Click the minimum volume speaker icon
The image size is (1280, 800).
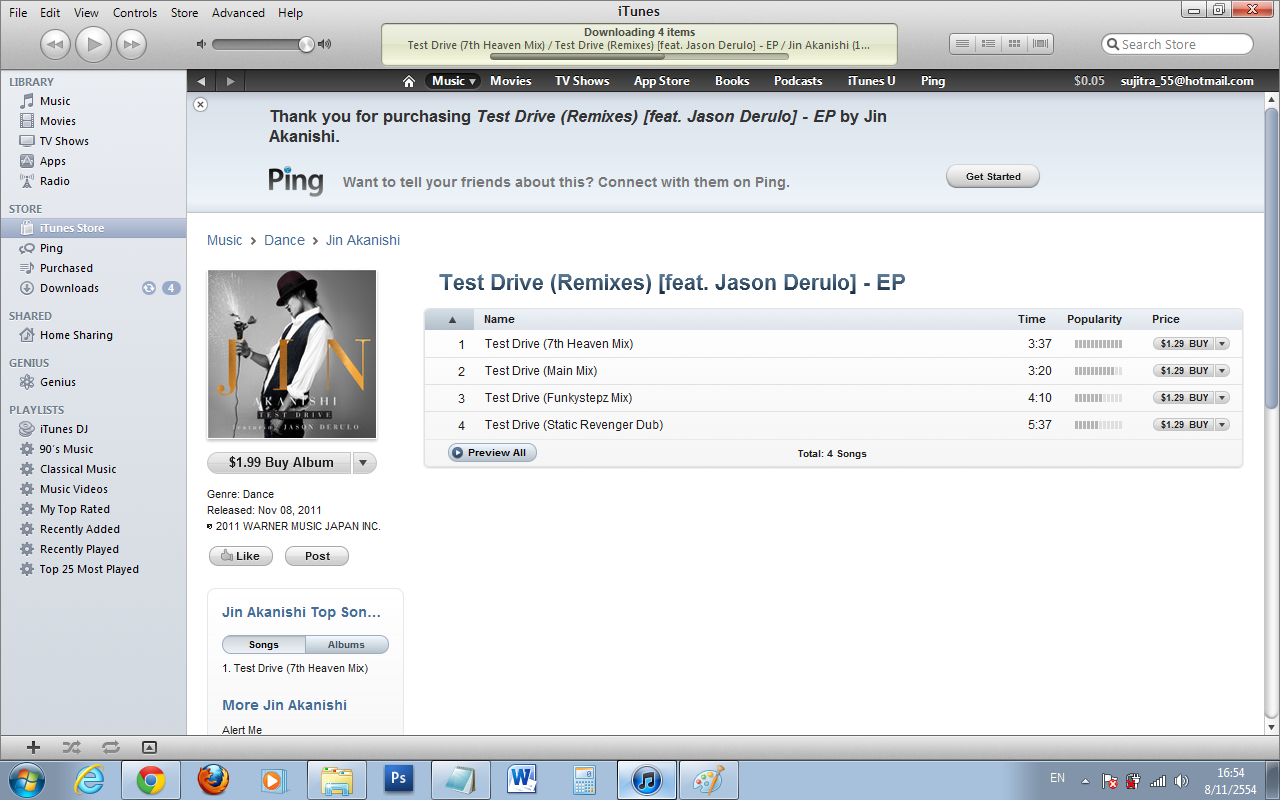click(201, 44)
